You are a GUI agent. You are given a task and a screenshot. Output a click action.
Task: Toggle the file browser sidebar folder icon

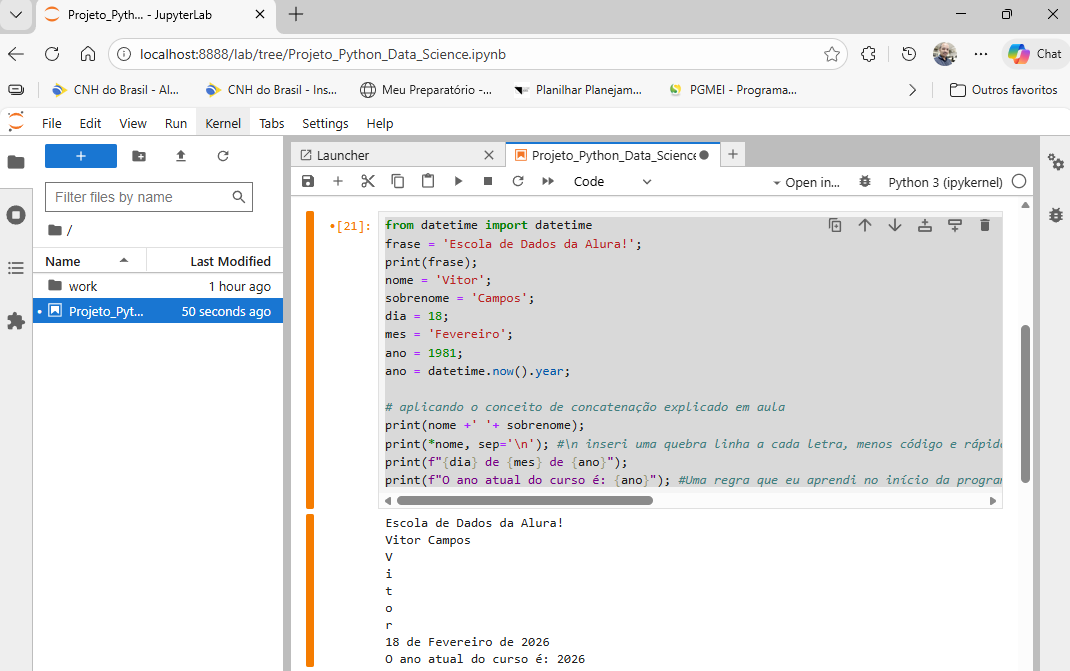coord(16,162)
